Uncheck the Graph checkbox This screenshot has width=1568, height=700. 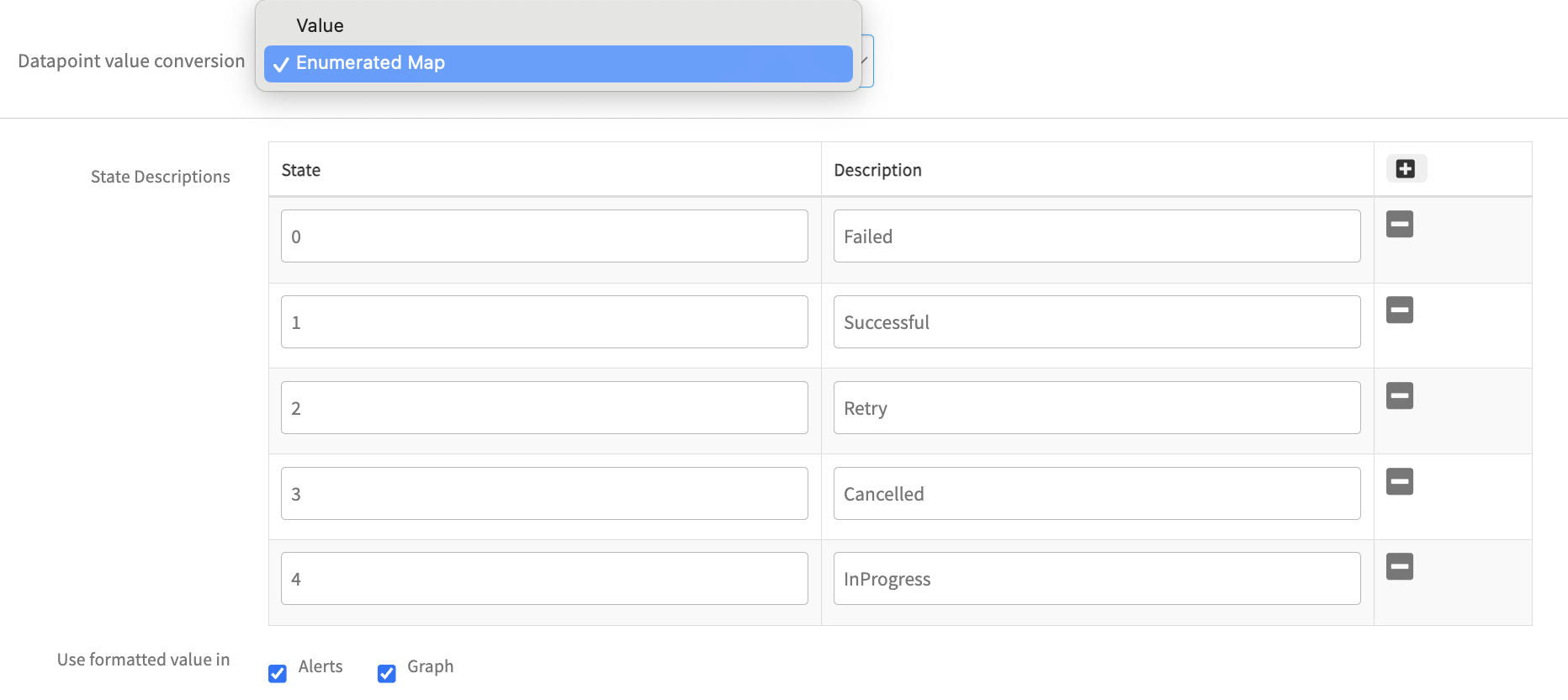tap(387, 673)
